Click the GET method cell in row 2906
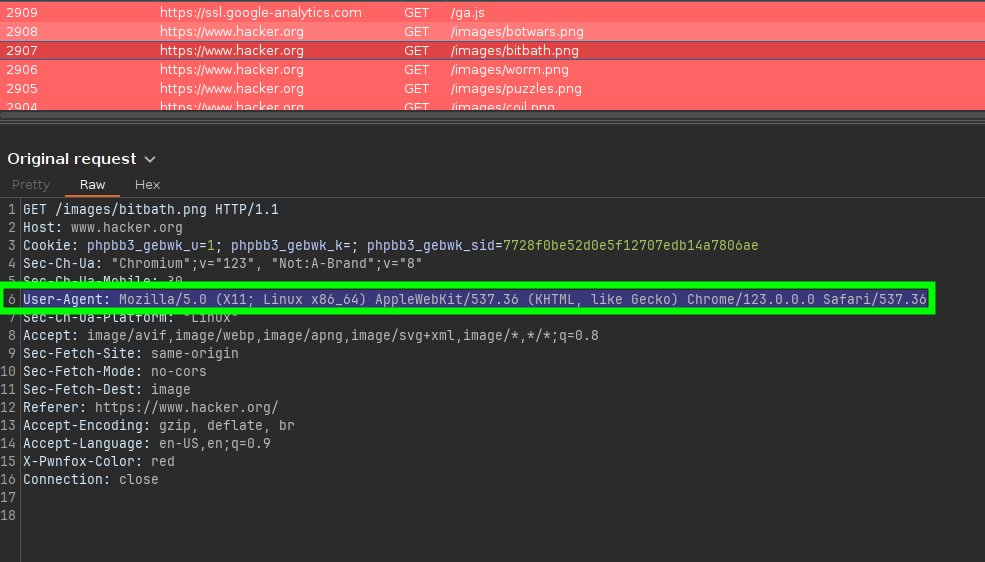 click(416, 70)
